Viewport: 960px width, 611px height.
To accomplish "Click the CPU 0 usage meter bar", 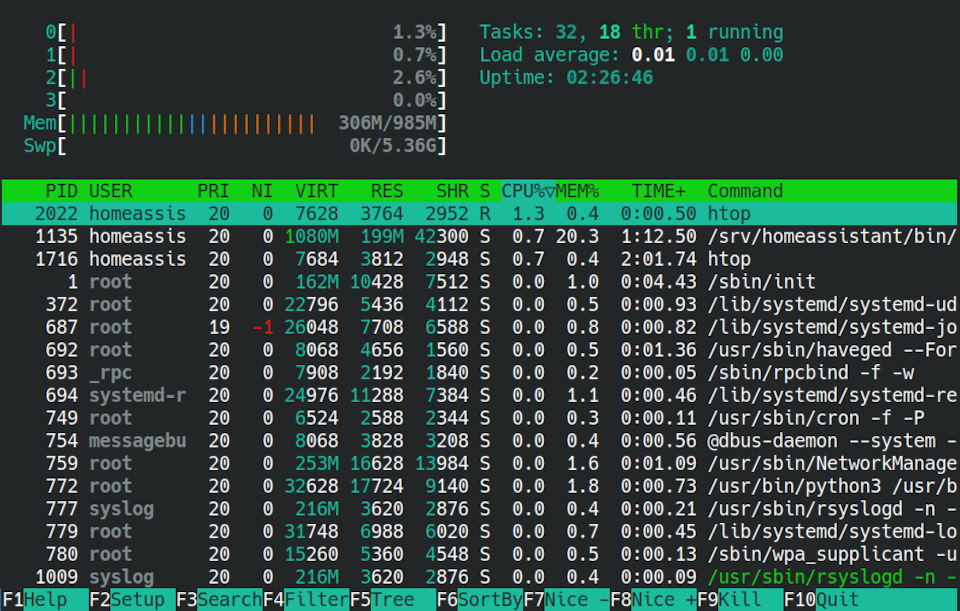I will click(246, 32).
